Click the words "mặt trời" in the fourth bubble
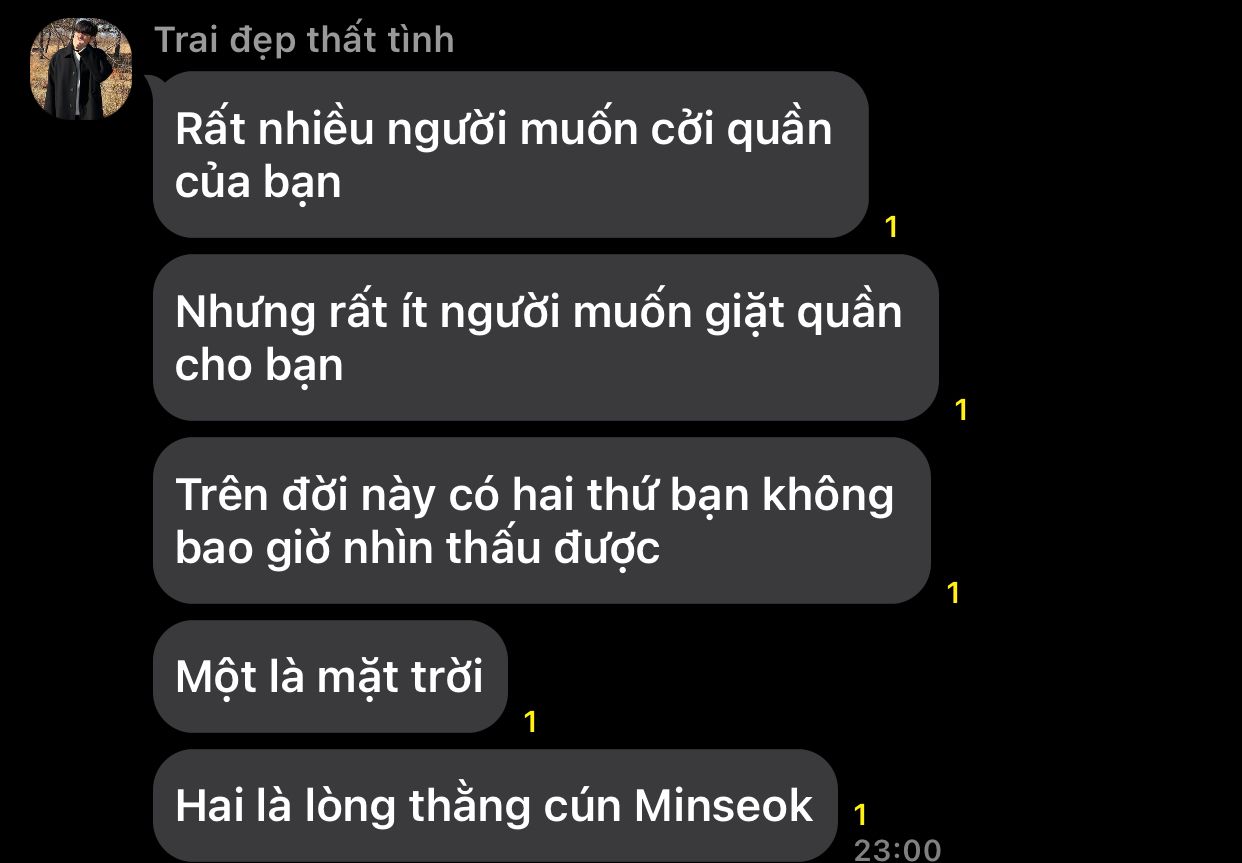 (400, 678)
